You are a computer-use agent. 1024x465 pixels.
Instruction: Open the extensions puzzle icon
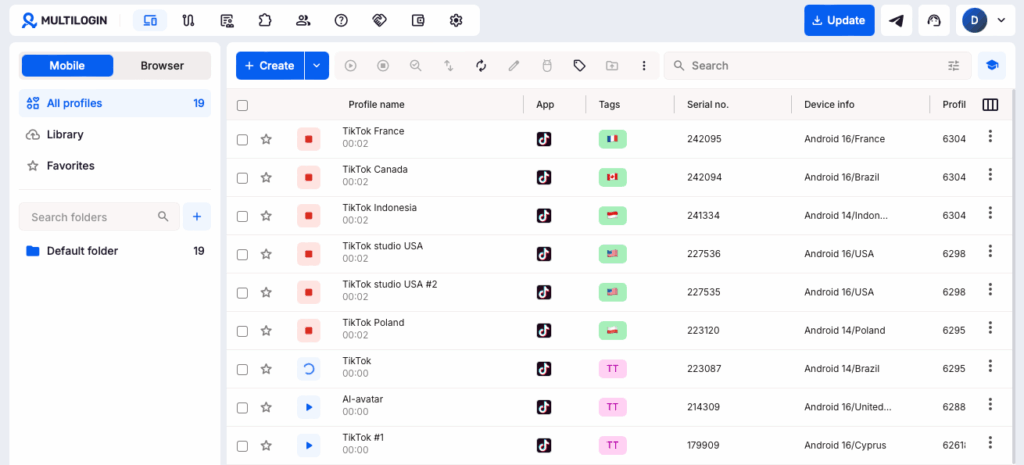(264, 20)
